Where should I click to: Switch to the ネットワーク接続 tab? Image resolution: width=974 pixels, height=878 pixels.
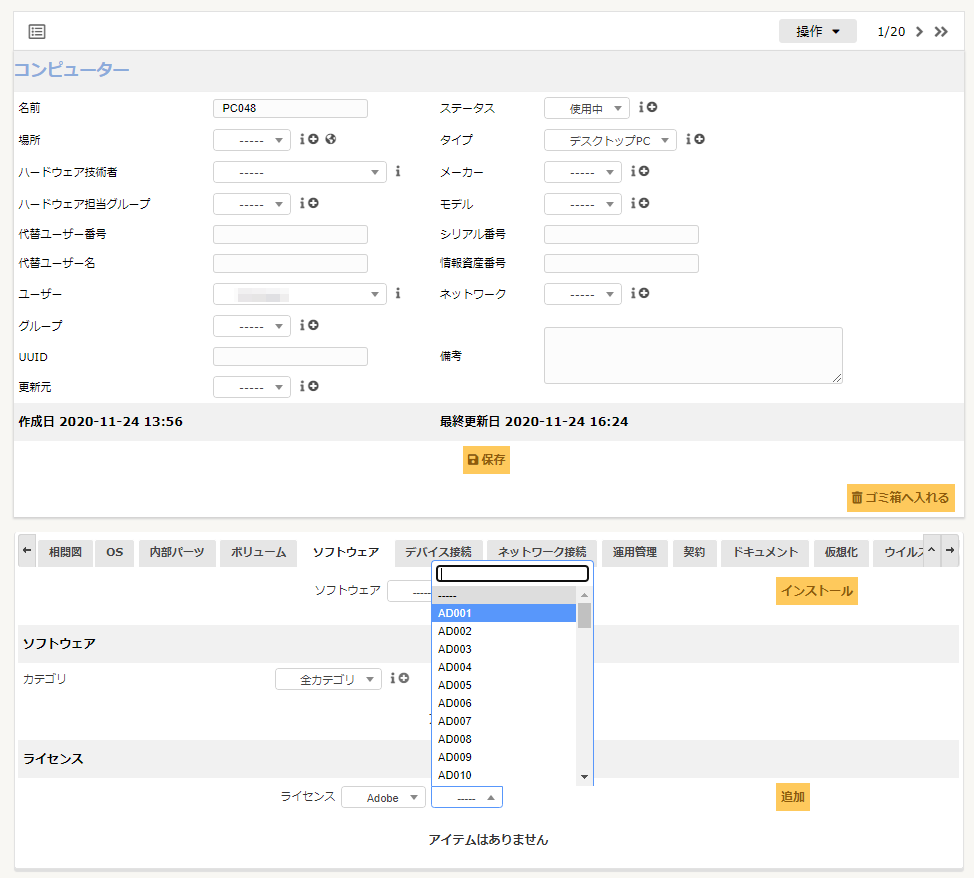tap(543, 552)
